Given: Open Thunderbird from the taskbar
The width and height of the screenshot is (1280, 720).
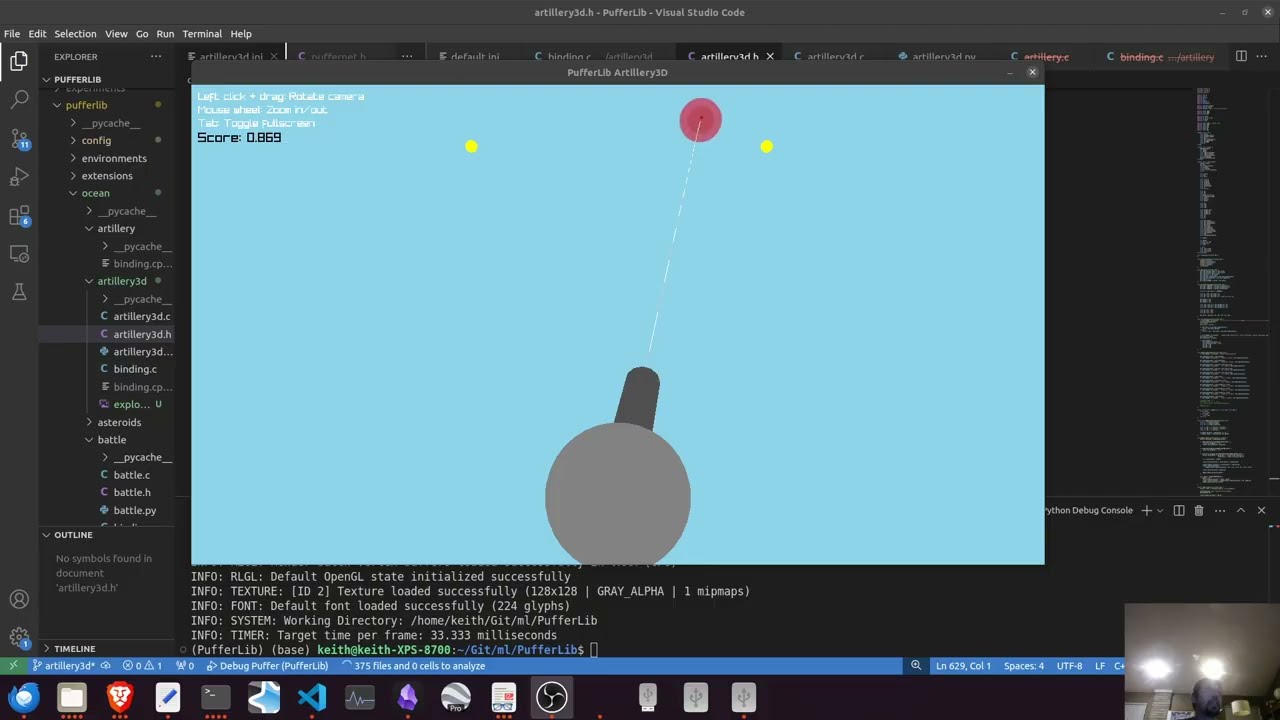Looking at the screenshot, I should 24,697.
